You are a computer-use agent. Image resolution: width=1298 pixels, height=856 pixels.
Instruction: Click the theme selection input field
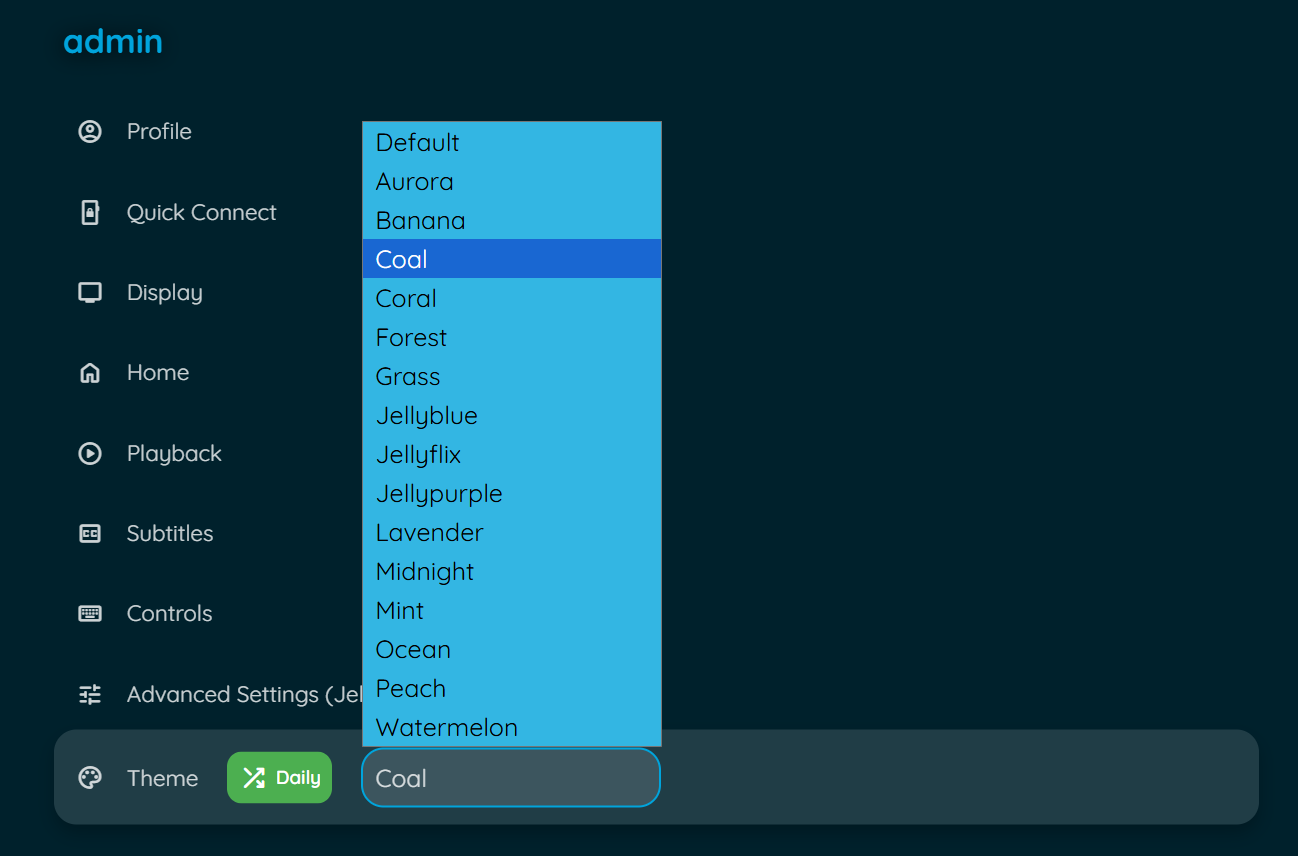point(510,777)
